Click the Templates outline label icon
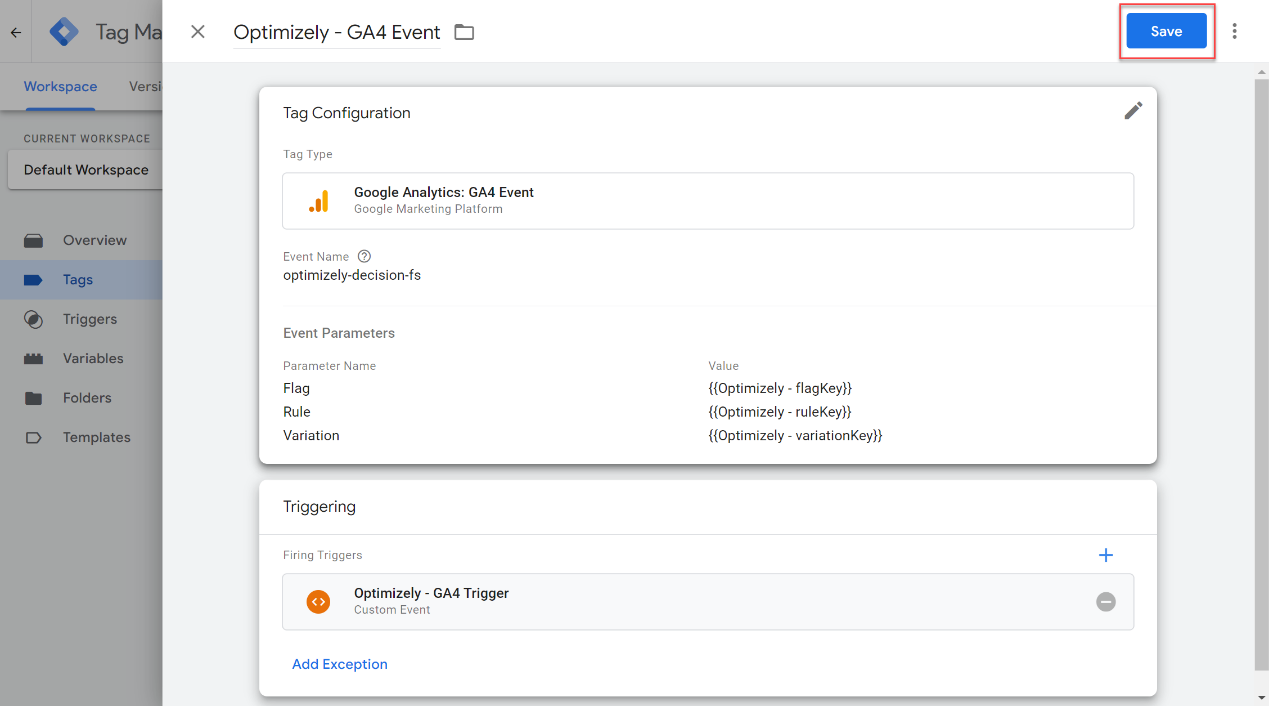 pyautogui.click(x=34, y=437)
